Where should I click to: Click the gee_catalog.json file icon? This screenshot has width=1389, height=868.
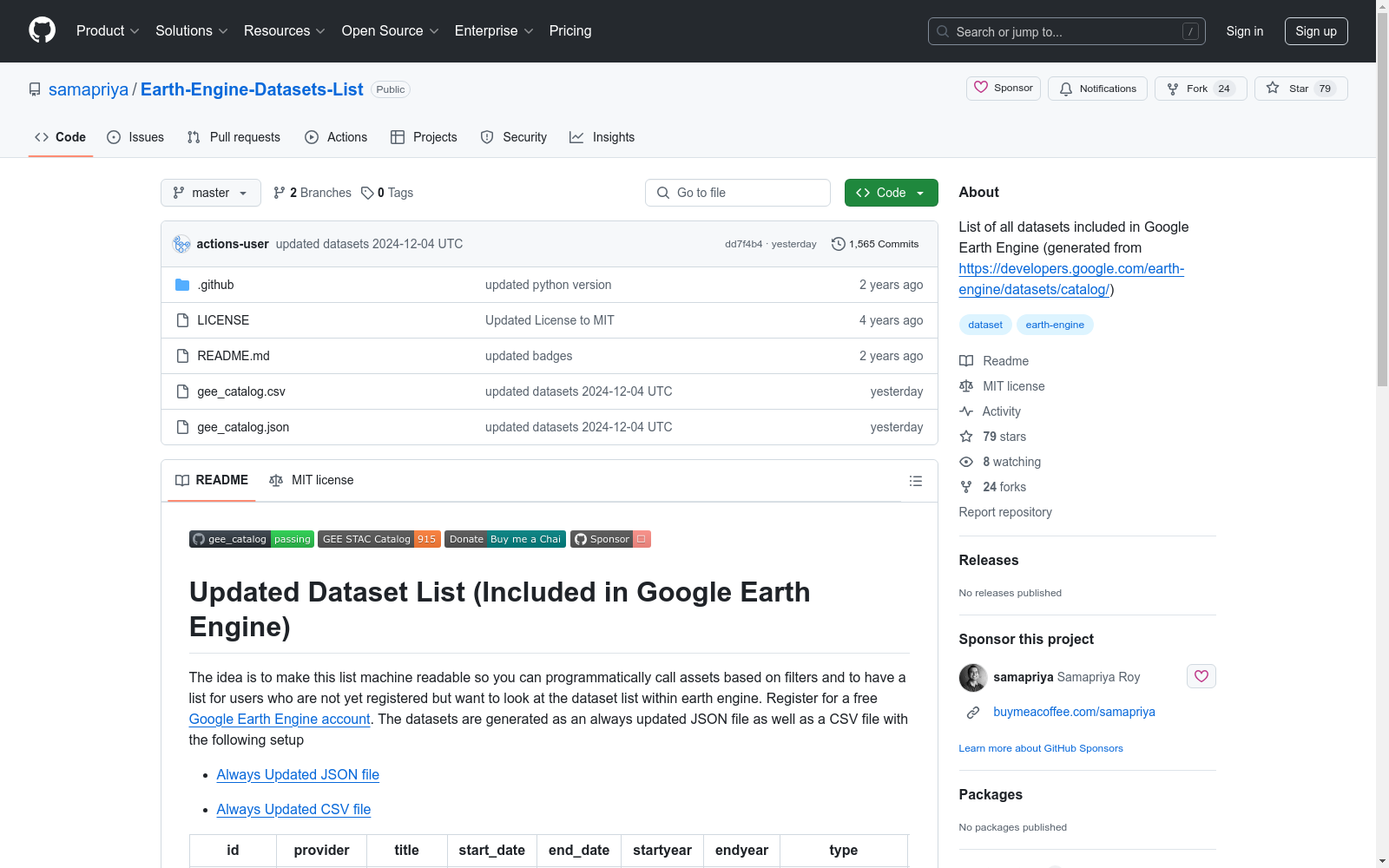coord(182,427)
